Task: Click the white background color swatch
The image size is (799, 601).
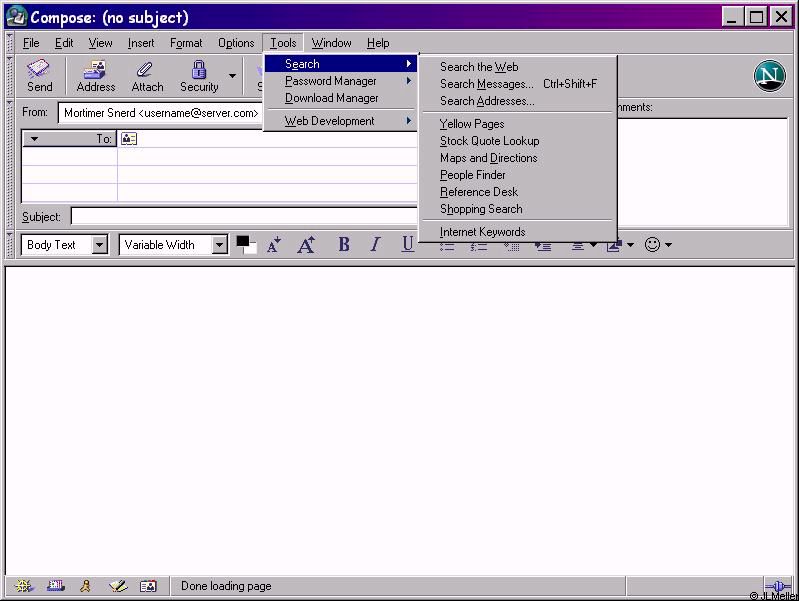Action: tap(251, 249)
